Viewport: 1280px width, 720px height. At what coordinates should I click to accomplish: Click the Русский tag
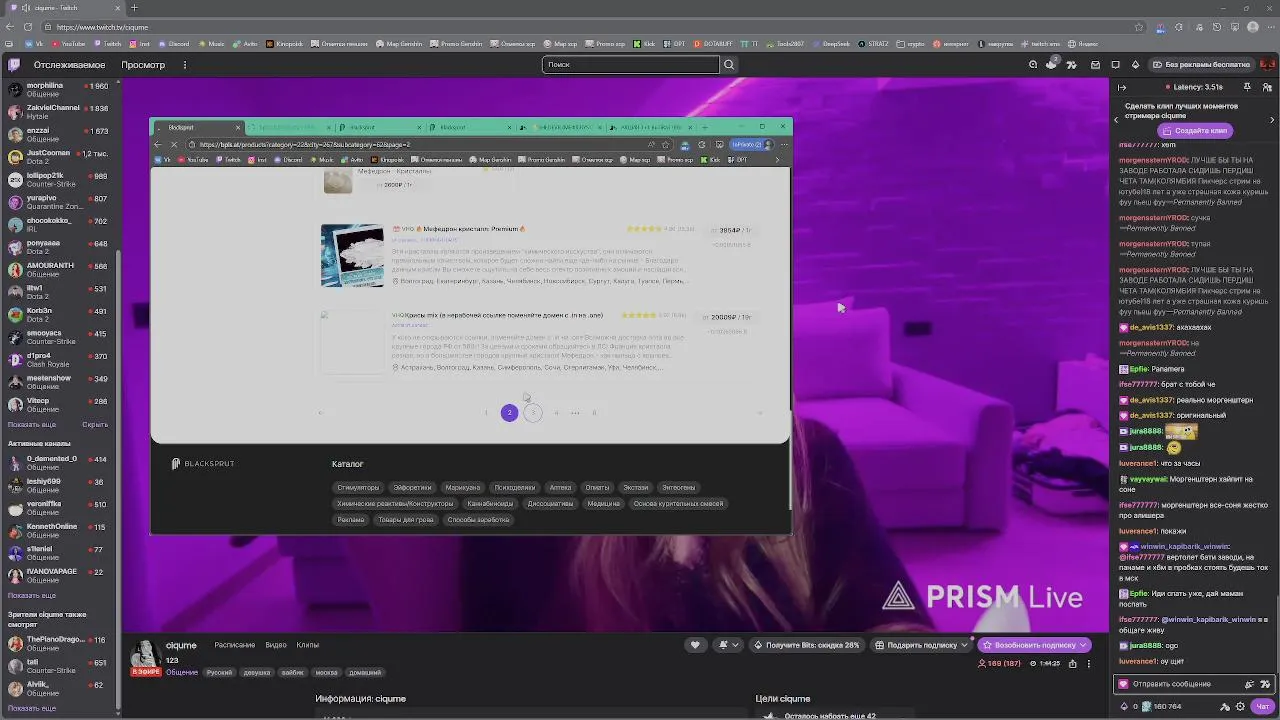coord(219,672)
